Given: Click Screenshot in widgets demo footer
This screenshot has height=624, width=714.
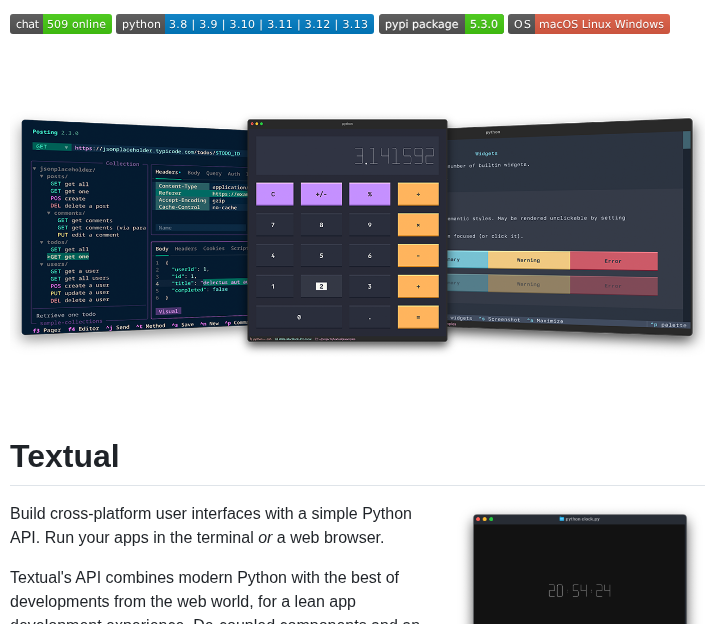Looking at the screenshot, I should [499, 319].
